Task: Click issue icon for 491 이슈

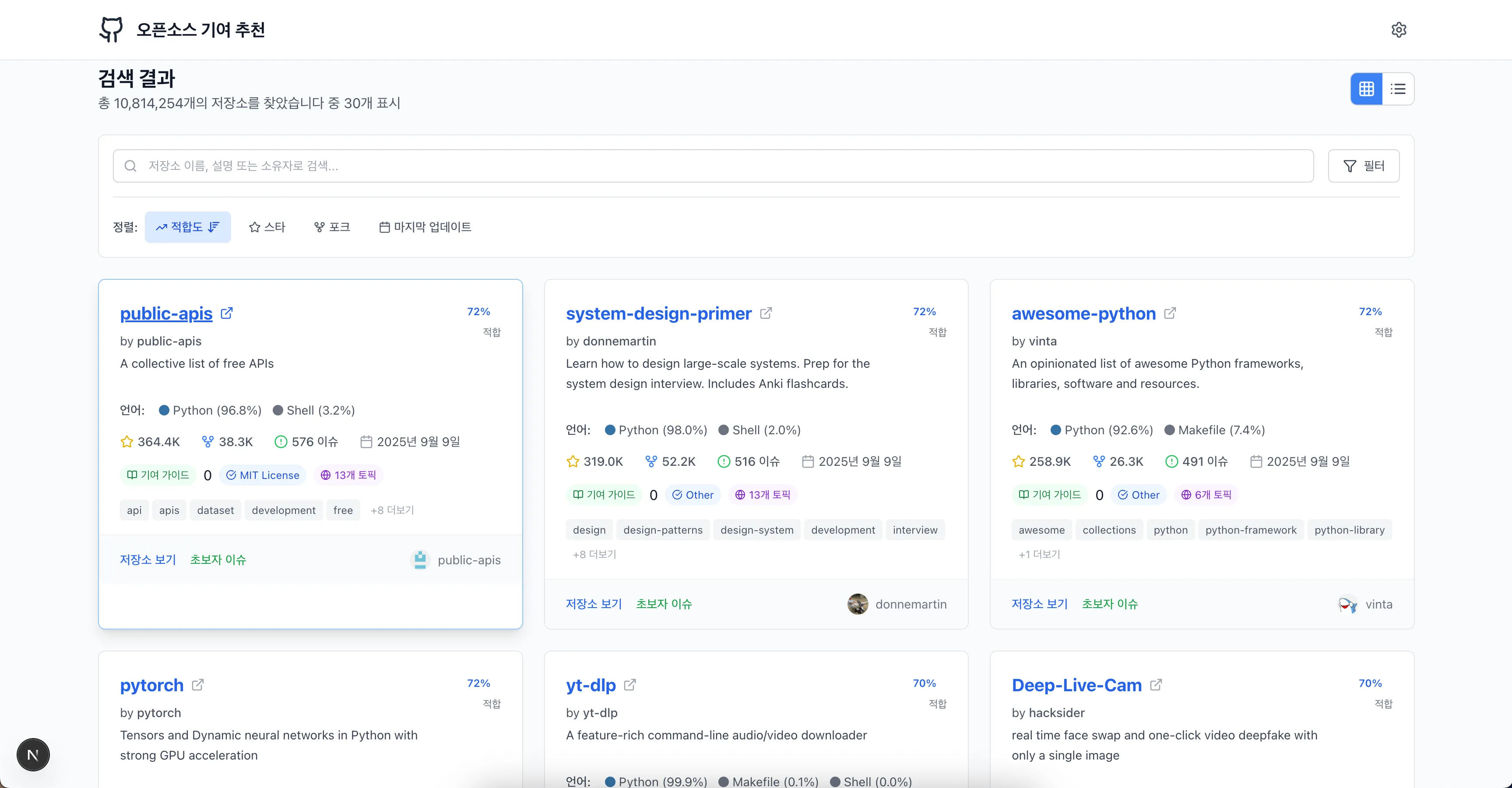Action: (x=1171, y=461)
